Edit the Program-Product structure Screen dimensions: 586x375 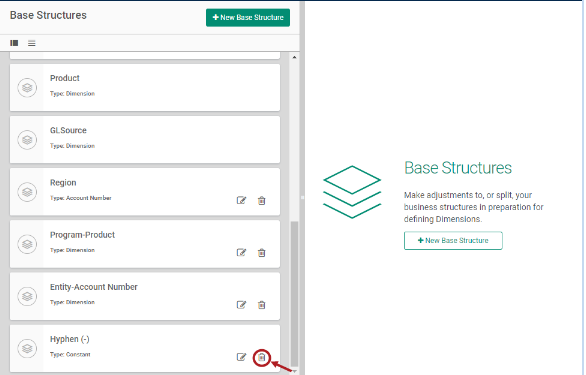tap(241, 252)
